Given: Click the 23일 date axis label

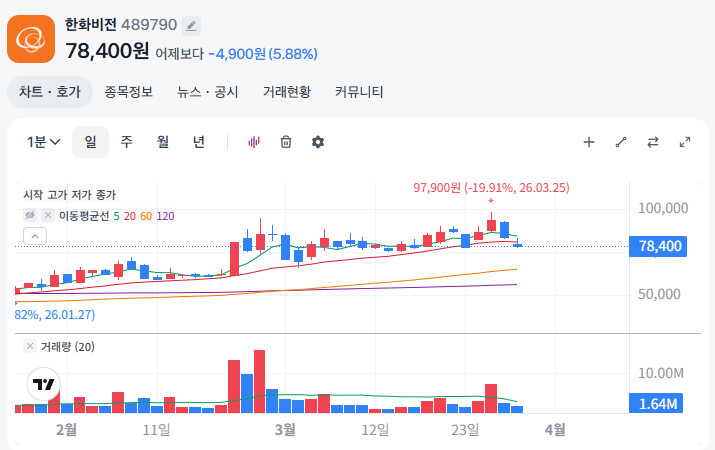Looking at the screenshot, I should click(465, 429).
